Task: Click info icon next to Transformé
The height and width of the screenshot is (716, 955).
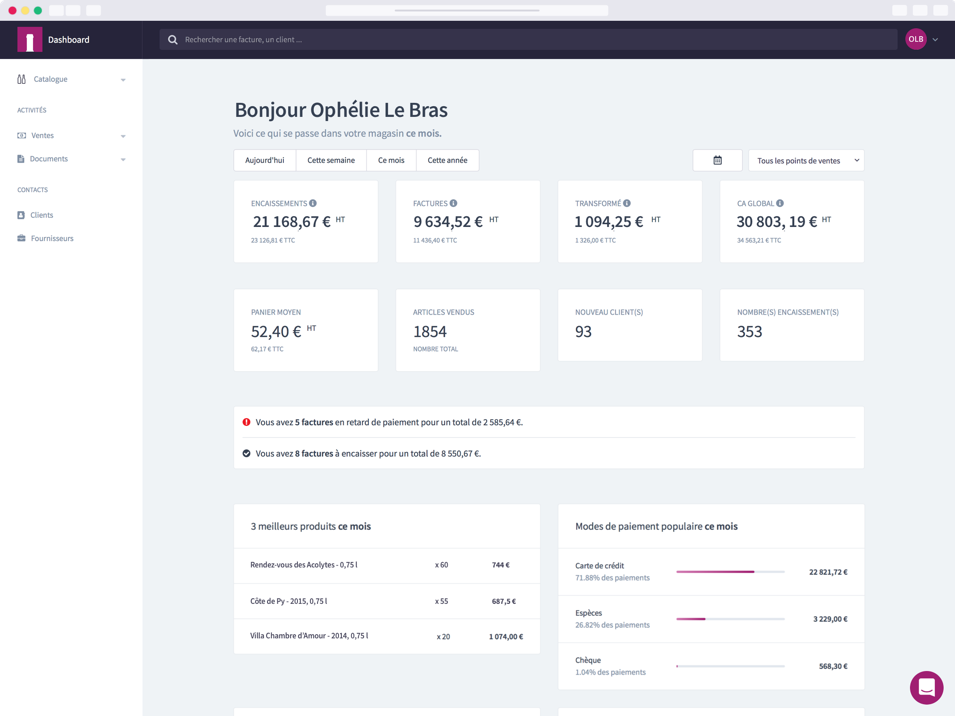Action: click(x=627, y=203)
